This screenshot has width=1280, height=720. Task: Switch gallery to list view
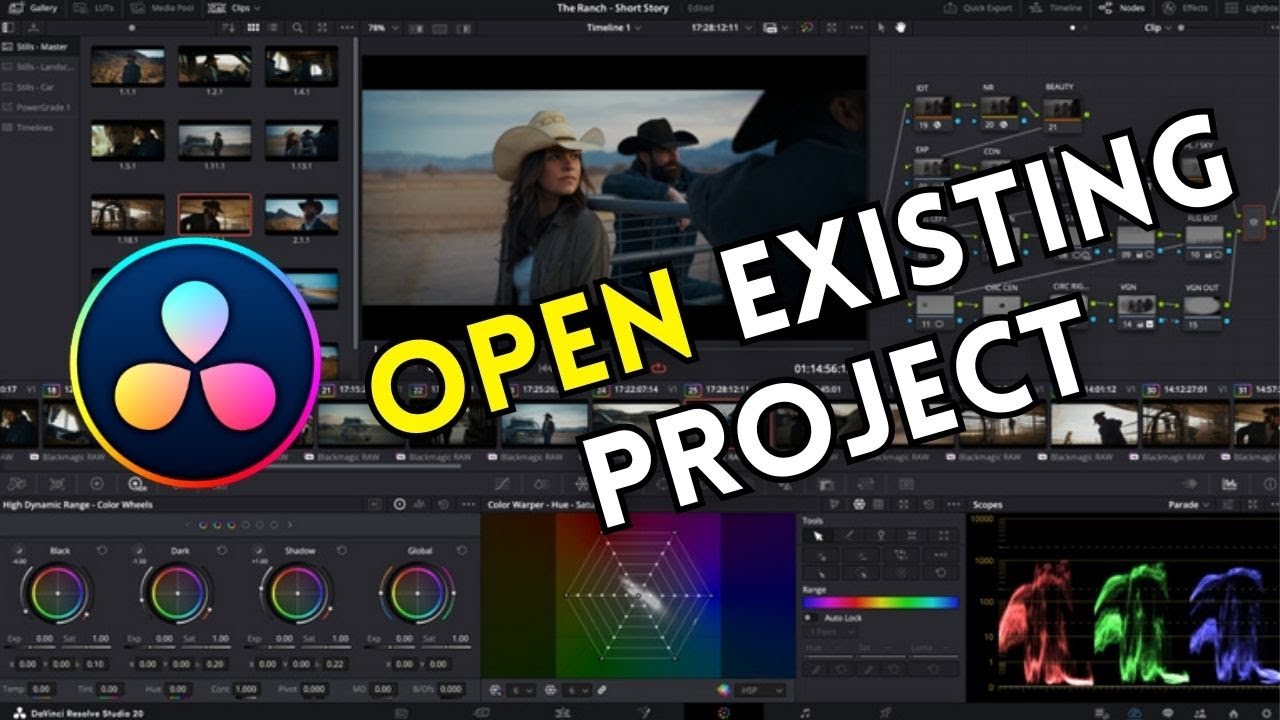(x=271, y=28)
